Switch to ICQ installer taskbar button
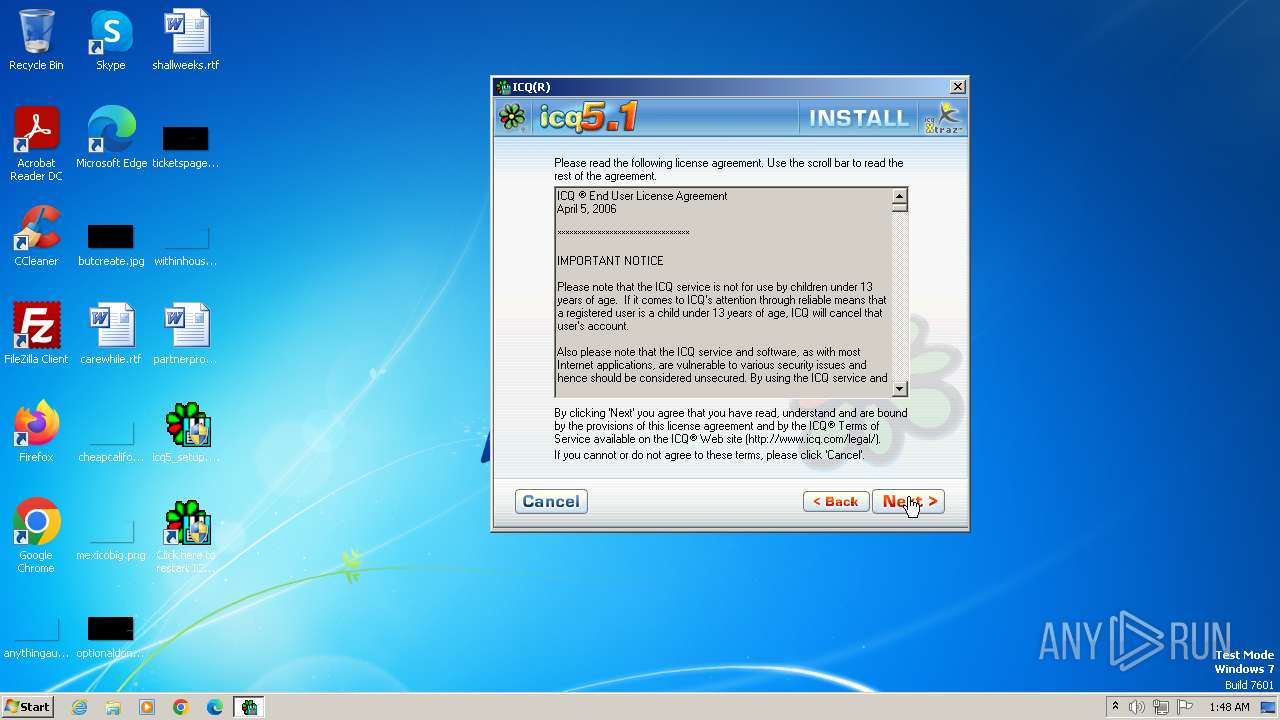Viewport: 1280px width, 720px height. coord(249,707)
